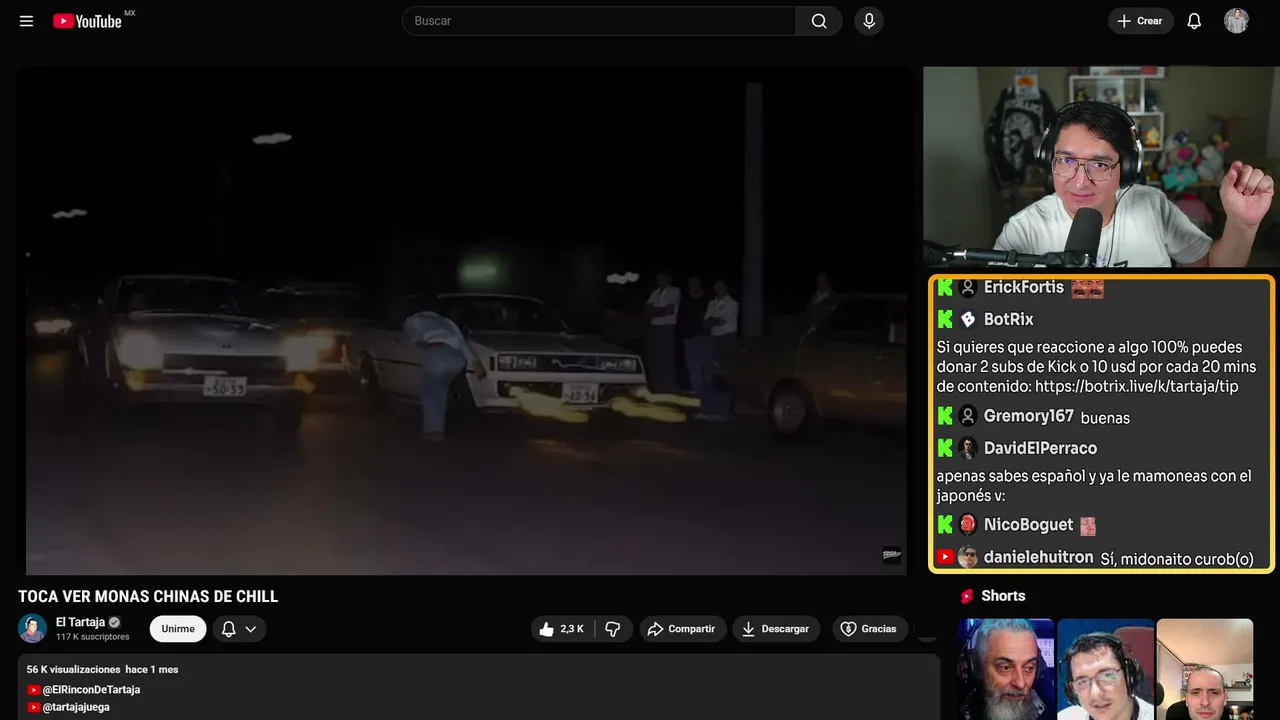
Task: Click the message 'buenas' from Gremory167
Action: 1105,418
